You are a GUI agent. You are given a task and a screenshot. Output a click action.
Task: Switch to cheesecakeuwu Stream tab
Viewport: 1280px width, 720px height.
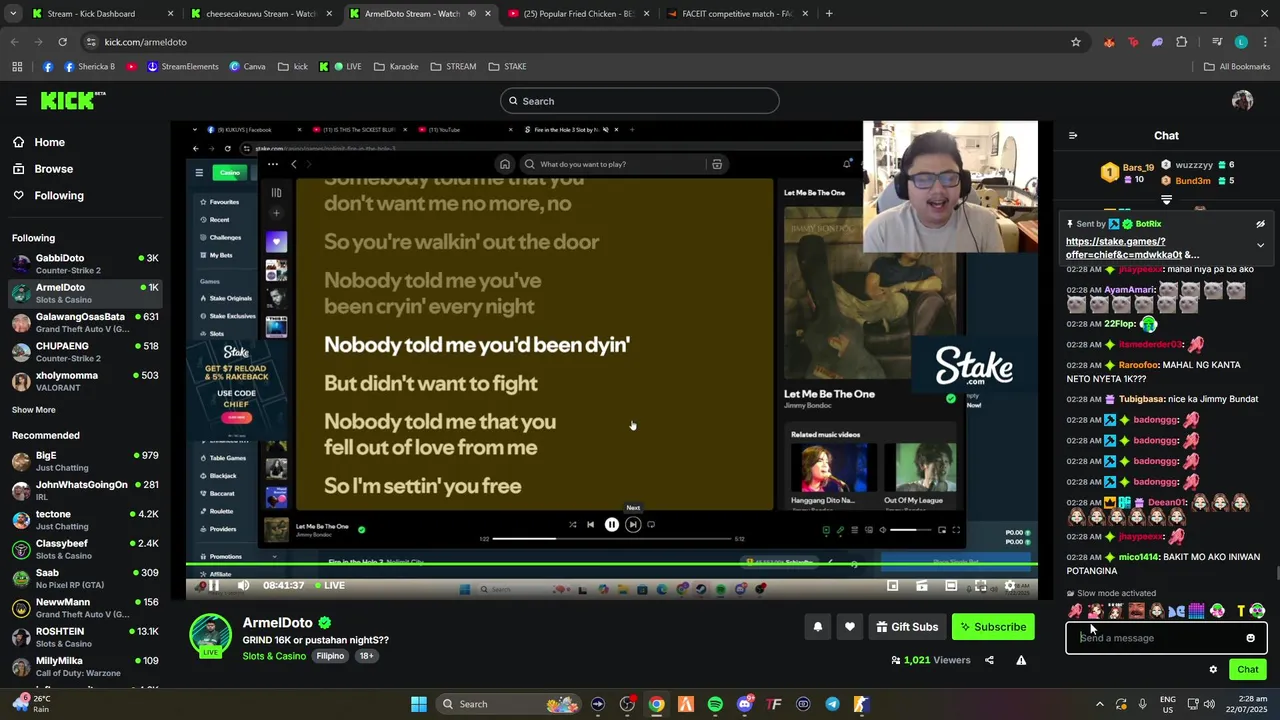pyautogui.click(x=260, y=14)
